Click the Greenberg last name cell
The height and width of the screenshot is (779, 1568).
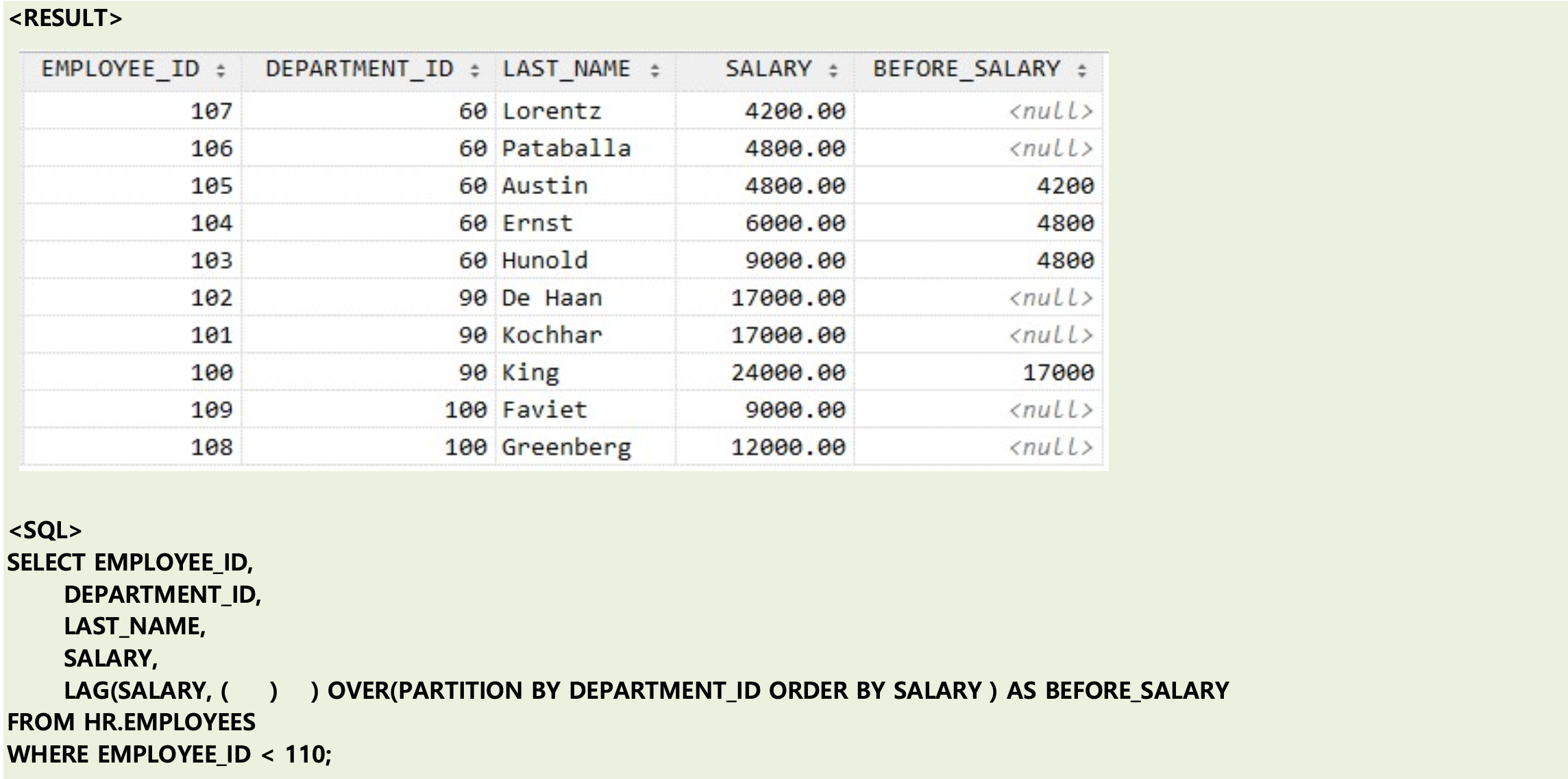[x=566, y=448]
